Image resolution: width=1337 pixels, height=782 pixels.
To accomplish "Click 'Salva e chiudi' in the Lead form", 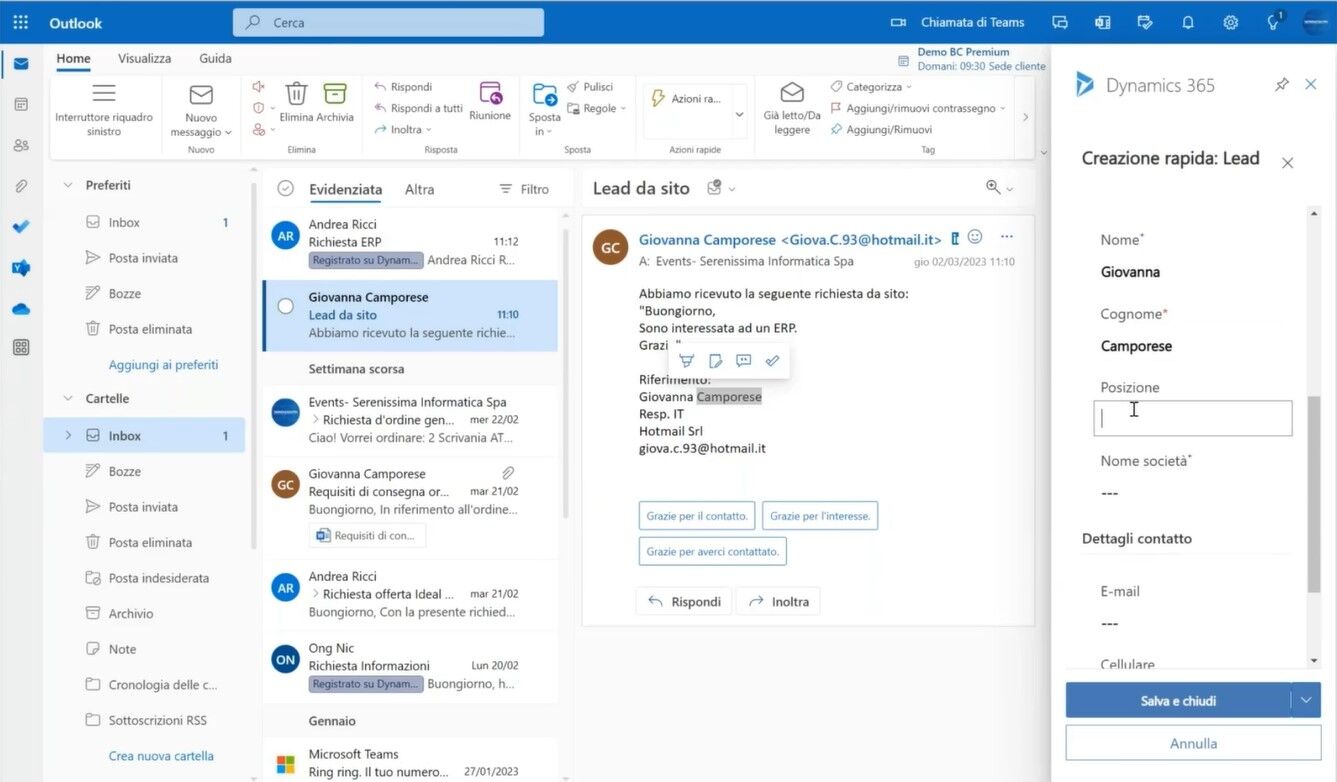I will point(1180,700).
